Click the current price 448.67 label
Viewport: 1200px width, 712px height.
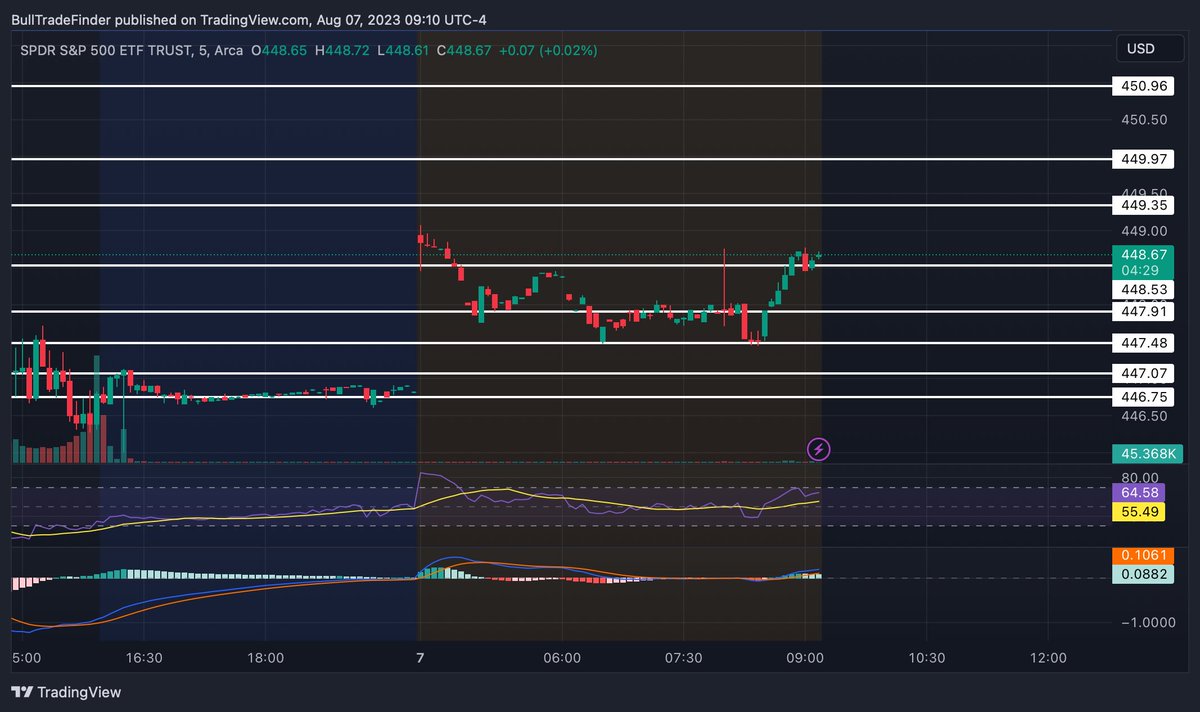pos(1144,255)
